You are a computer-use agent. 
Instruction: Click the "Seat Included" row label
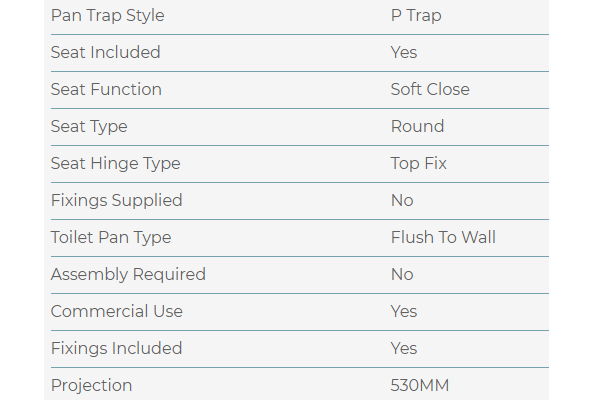click(x=105, y=52)
